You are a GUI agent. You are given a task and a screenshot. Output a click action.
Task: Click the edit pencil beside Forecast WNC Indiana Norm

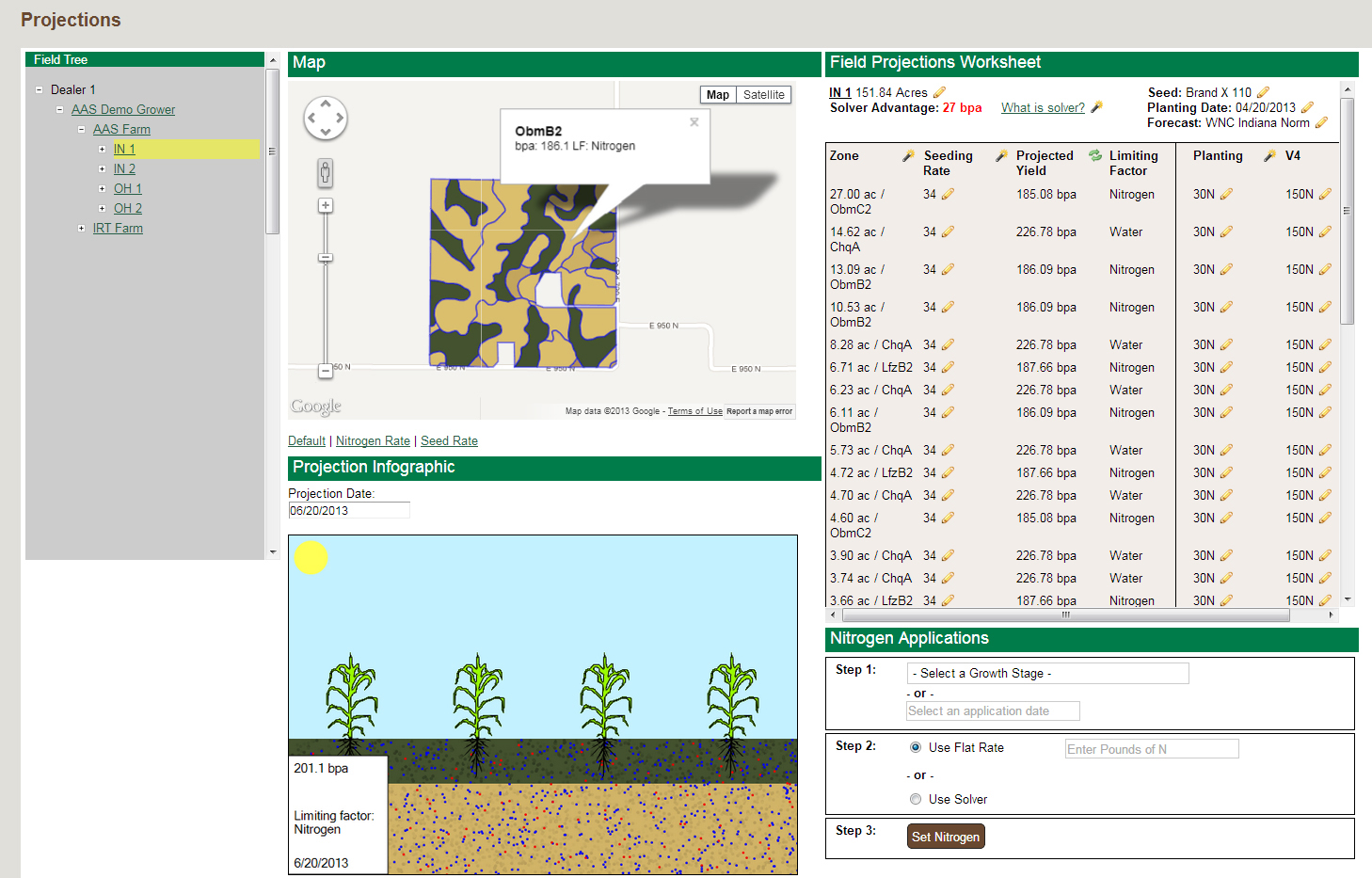[x=1321, y=123]
